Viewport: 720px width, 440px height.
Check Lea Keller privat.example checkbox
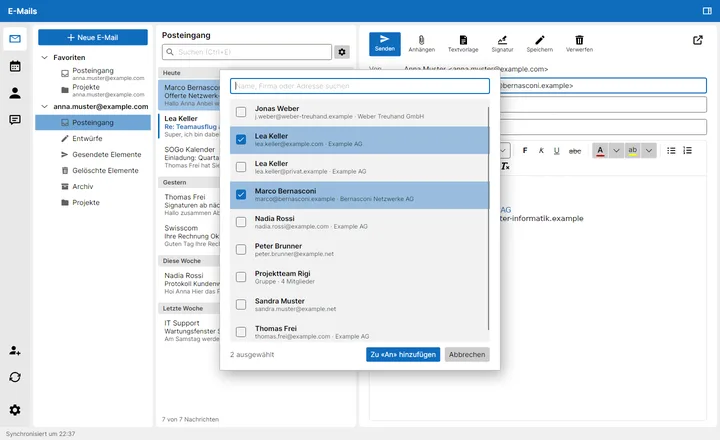point(241,167)
